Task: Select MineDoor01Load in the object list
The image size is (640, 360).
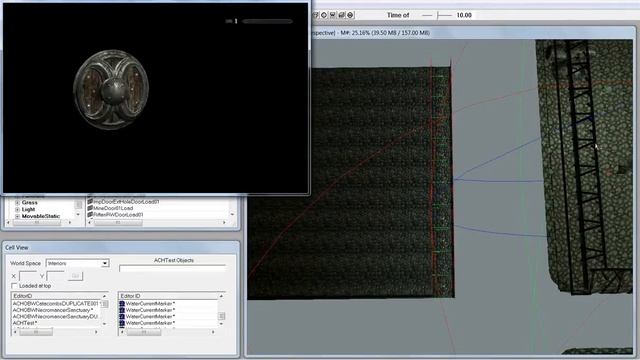Action: pyautogui.click(x=113, y=208)
